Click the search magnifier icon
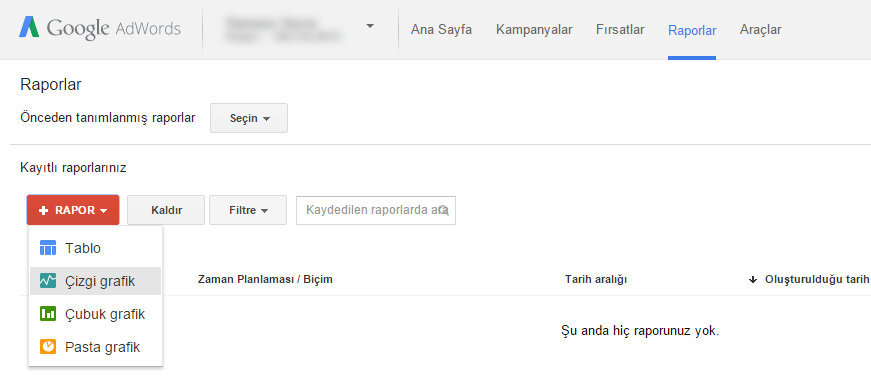The height and width of the screenshot is (383, 871). [444, 210]
